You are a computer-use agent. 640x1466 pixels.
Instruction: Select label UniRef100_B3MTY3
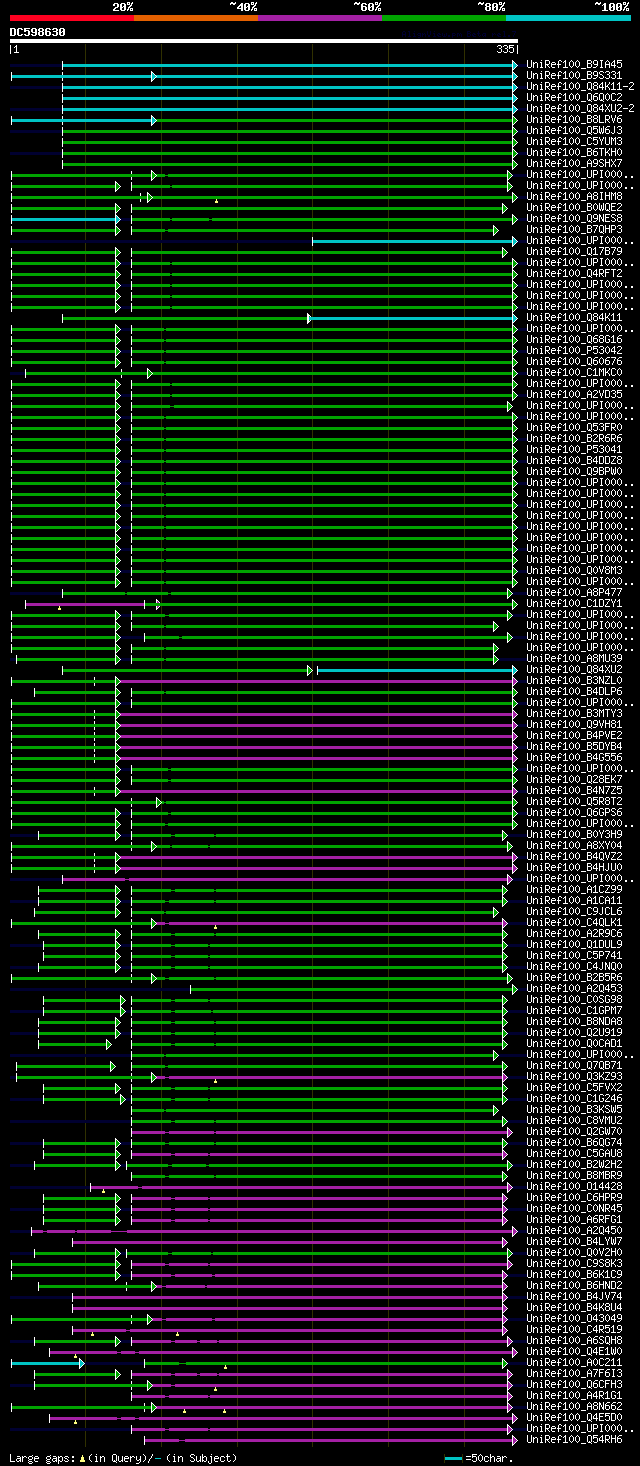[574, 713]
